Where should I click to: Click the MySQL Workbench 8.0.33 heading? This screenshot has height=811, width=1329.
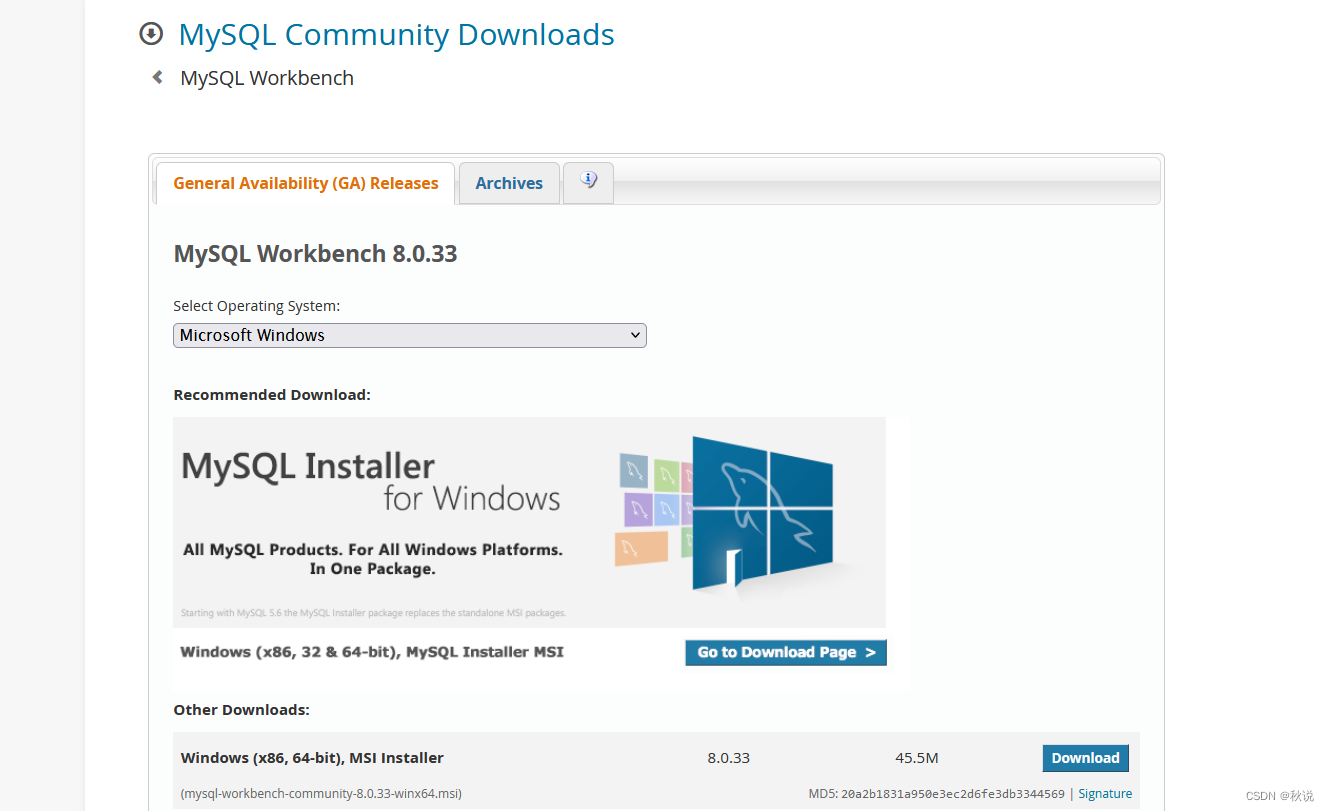click(x=315, y=254)
